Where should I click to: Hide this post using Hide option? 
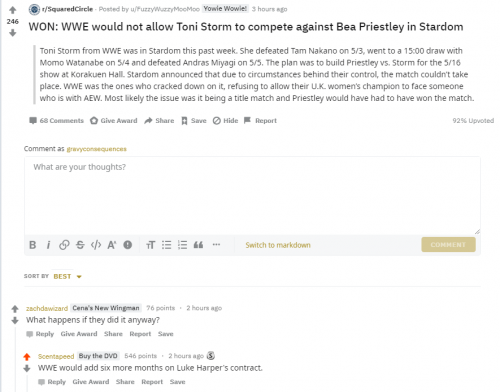[x=225, y=121]
